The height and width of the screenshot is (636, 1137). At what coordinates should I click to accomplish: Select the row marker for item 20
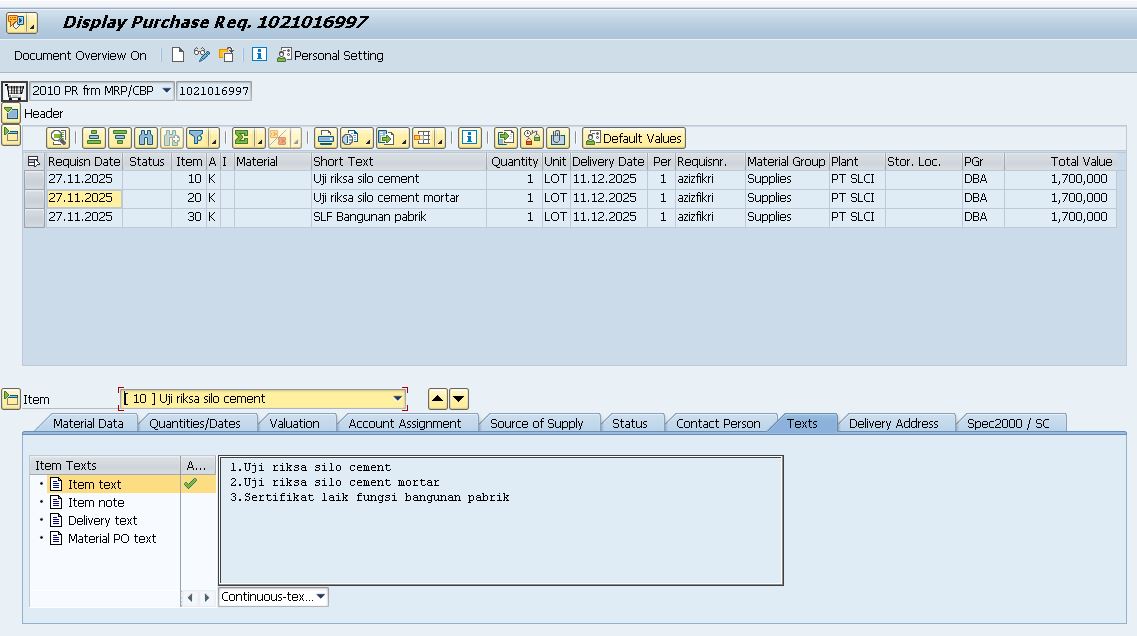pos(34,198)
